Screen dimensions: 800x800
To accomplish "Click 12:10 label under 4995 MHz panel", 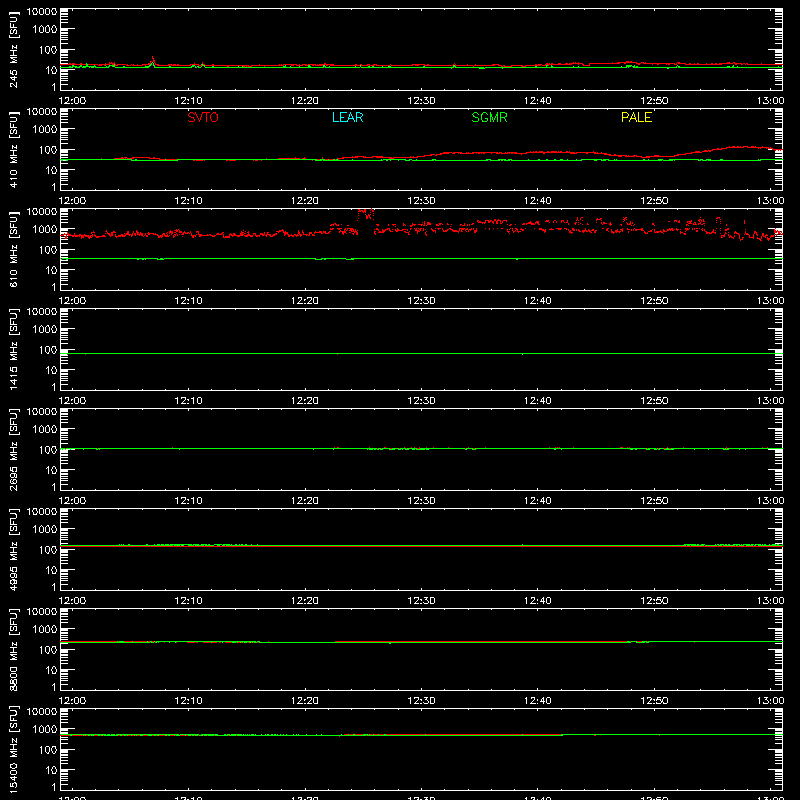I will tap(188, 601).
